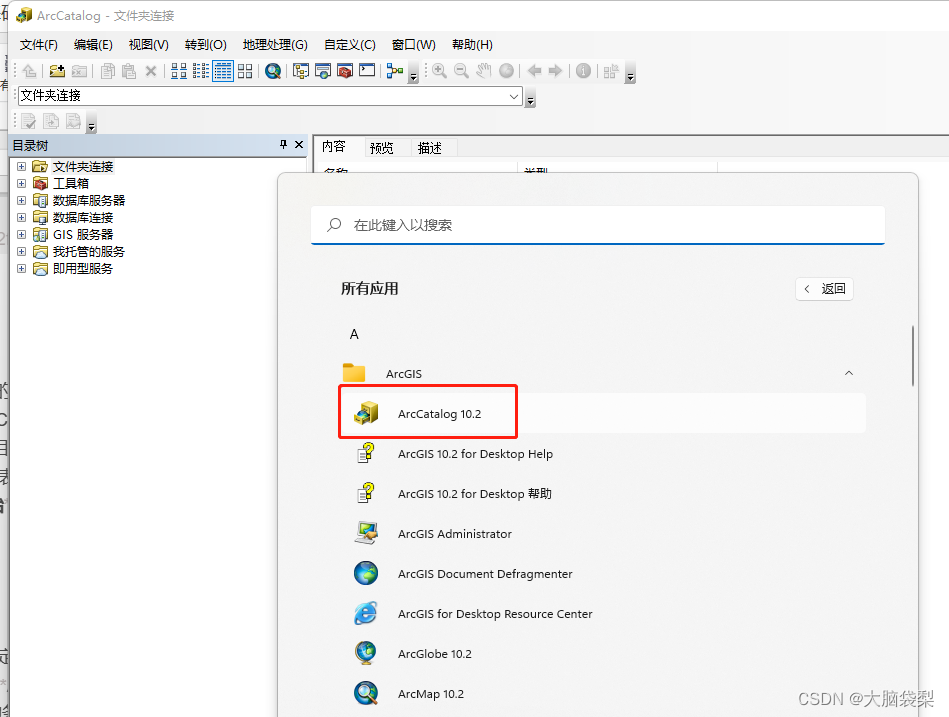Open ArcGIS Administrator from app list

click(602, 534)
